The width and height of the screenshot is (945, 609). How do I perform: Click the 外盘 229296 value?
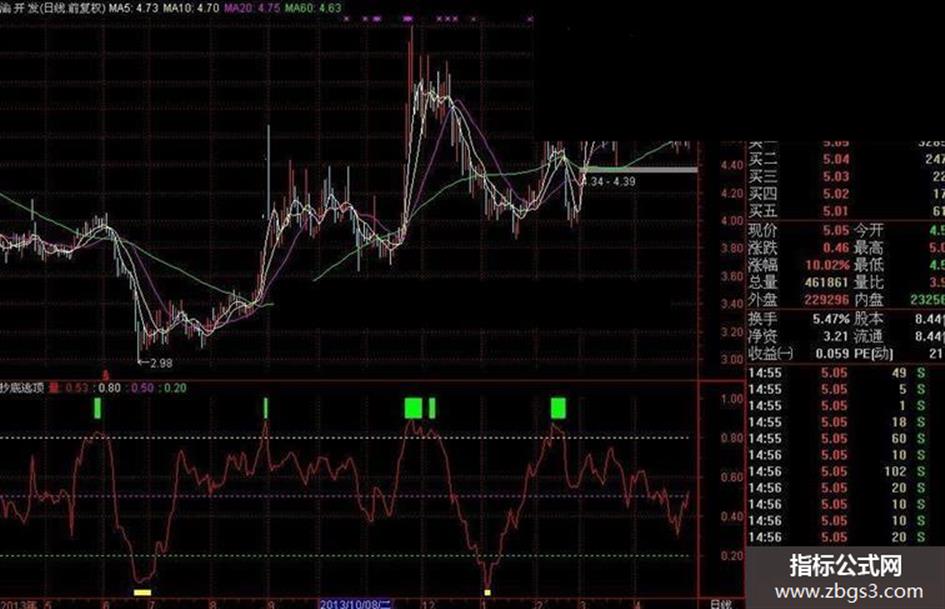827,300
